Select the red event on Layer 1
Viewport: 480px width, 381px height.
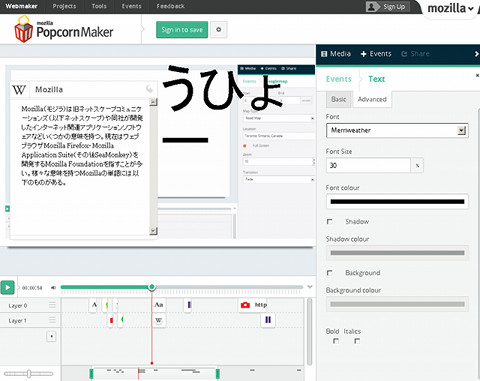111,320
